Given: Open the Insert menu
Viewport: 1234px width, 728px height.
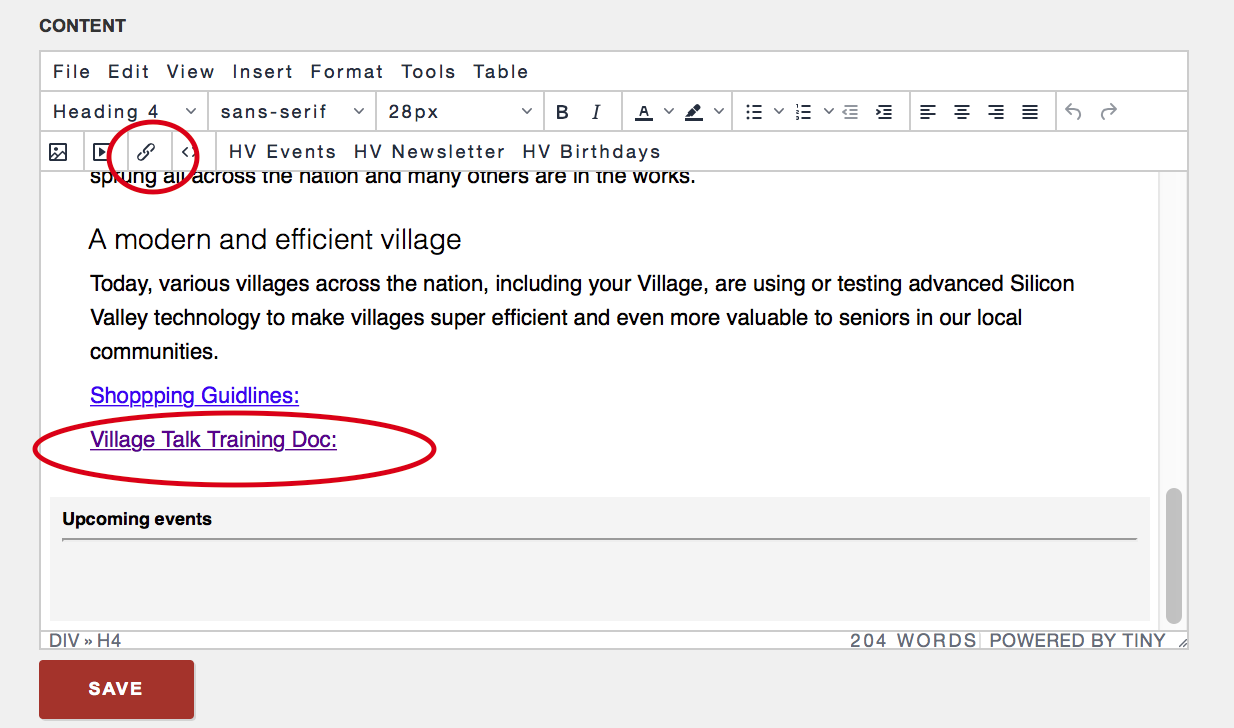Looking at the screenshot, I should pos(263,72).
